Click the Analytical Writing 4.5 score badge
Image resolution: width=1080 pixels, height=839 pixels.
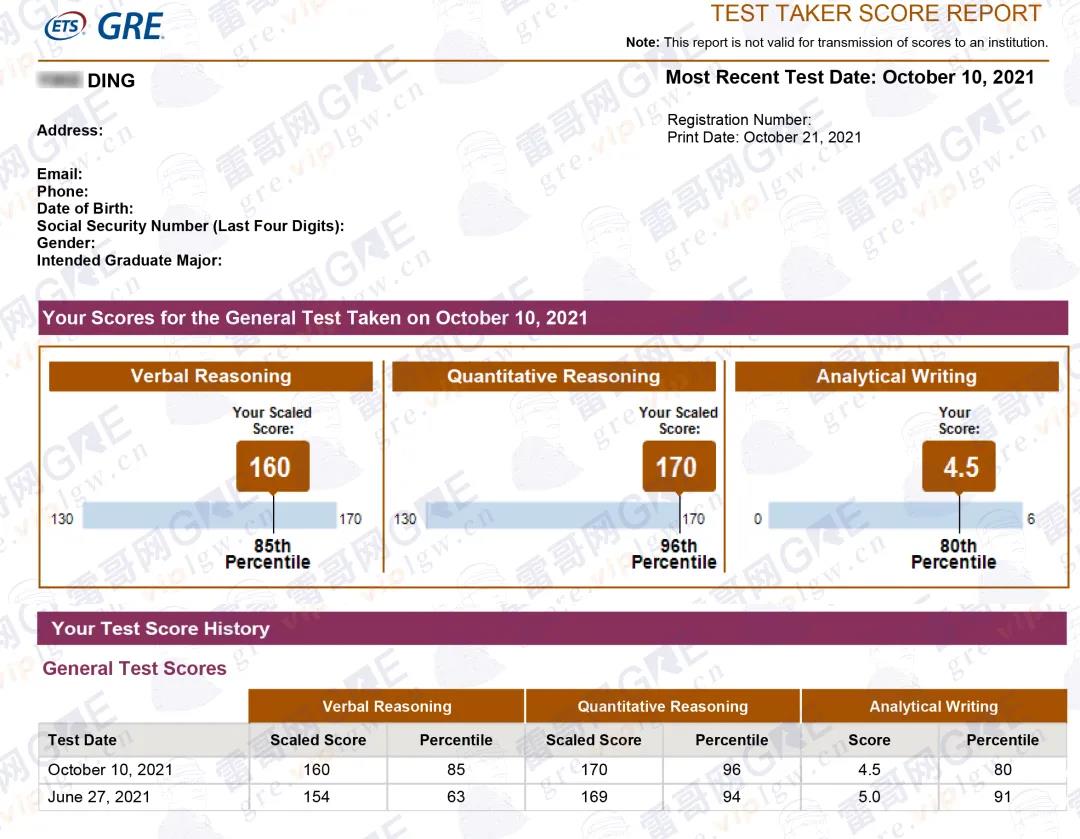[x=959, y=467]
